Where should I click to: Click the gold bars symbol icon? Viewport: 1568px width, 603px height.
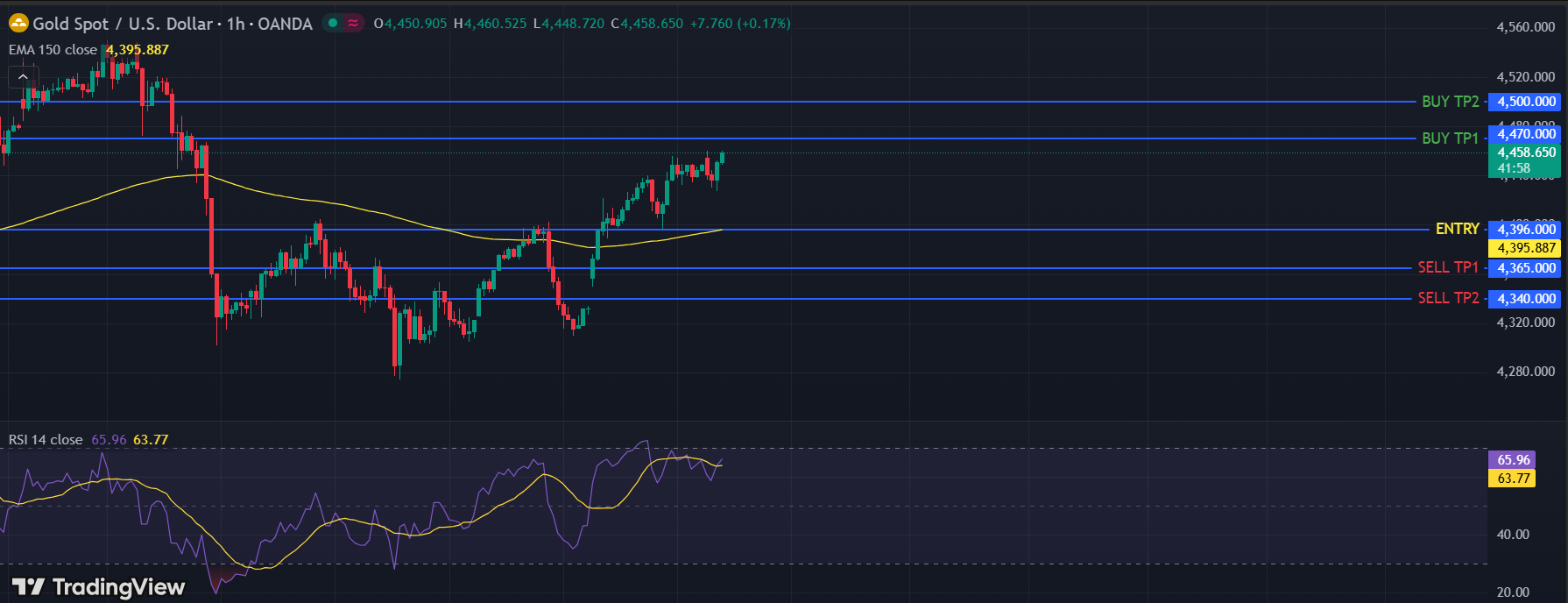pyautogui.click(x=18, y=24)
